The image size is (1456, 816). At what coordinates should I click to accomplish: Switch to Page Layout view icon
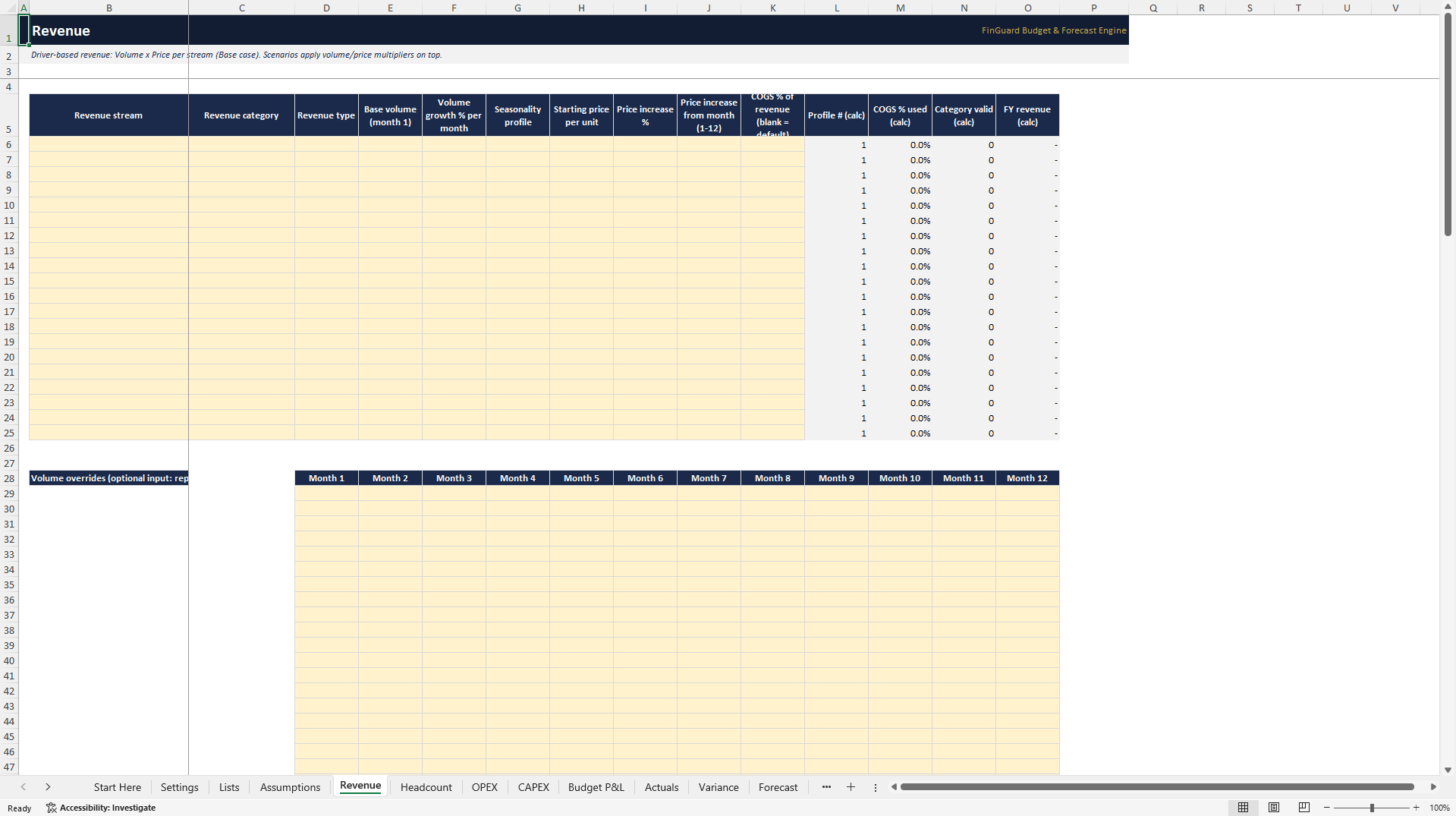click(x=1274, y=808)
